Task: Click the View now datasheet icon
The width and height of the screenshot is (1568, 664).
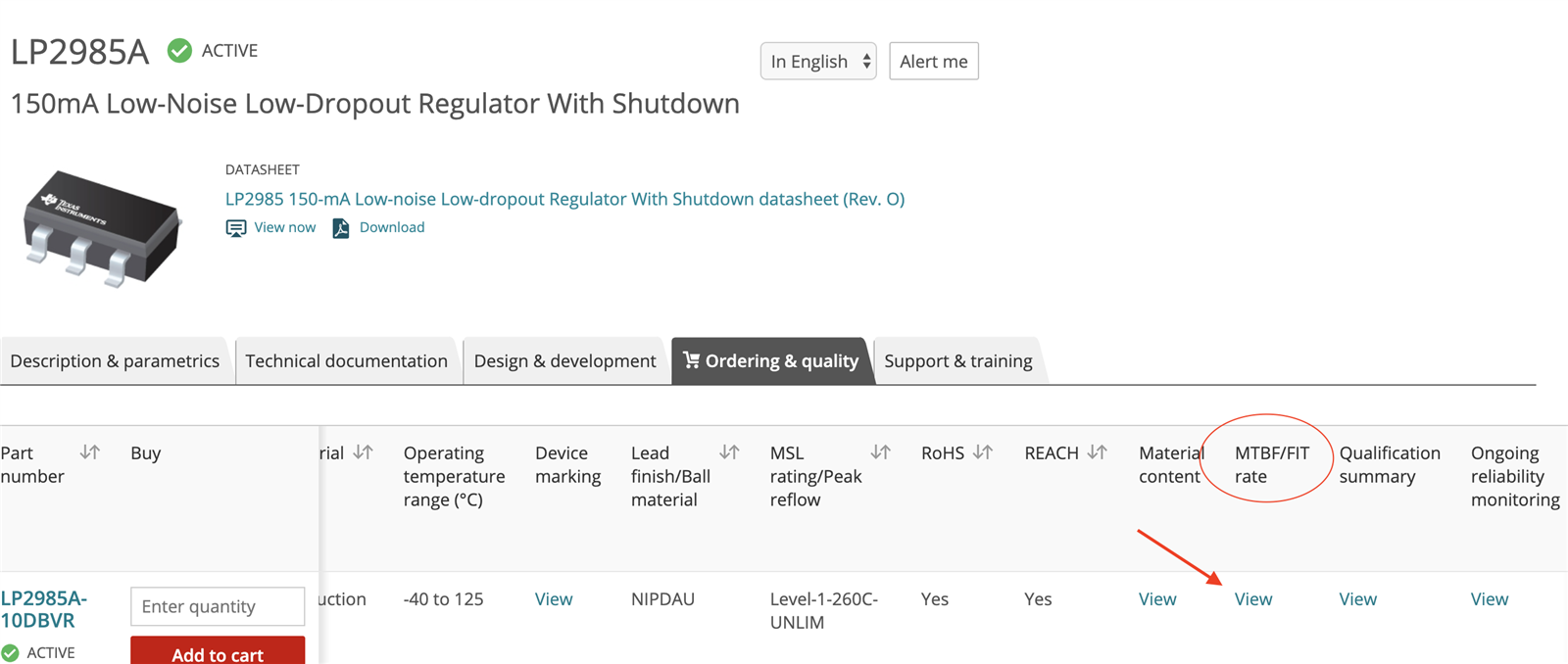Action: (235, 228)
